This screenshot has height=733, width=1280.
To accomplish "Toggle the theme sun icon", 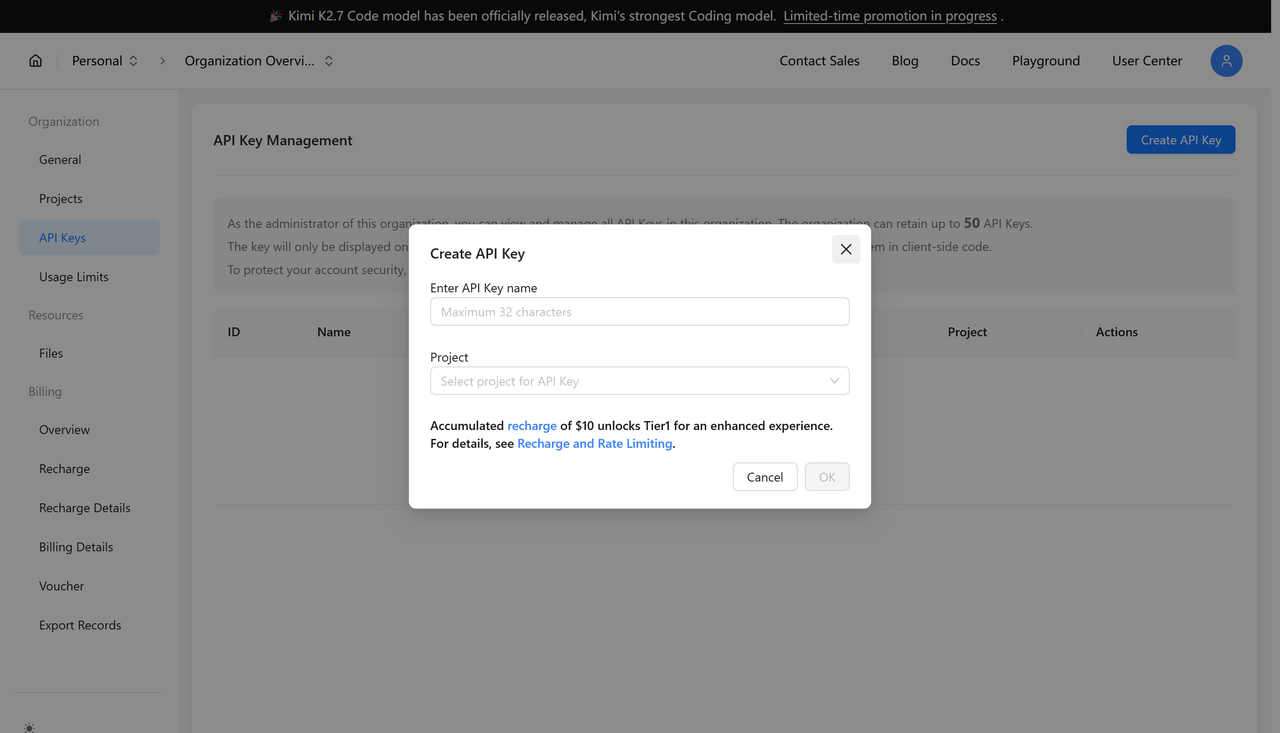I will point(29,728).
